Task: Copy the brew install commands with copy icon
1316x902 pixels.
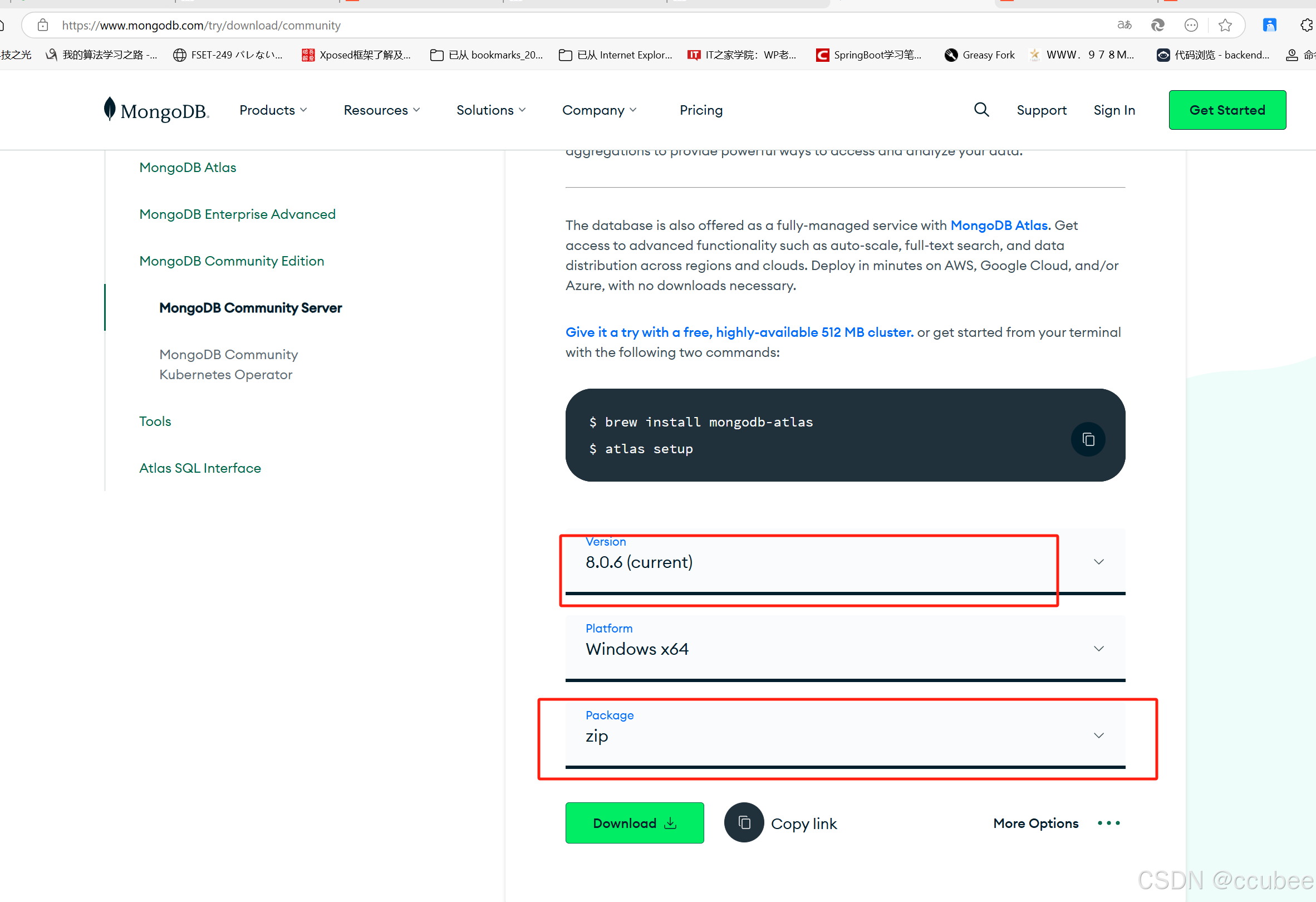Action: click(1088, 439)
